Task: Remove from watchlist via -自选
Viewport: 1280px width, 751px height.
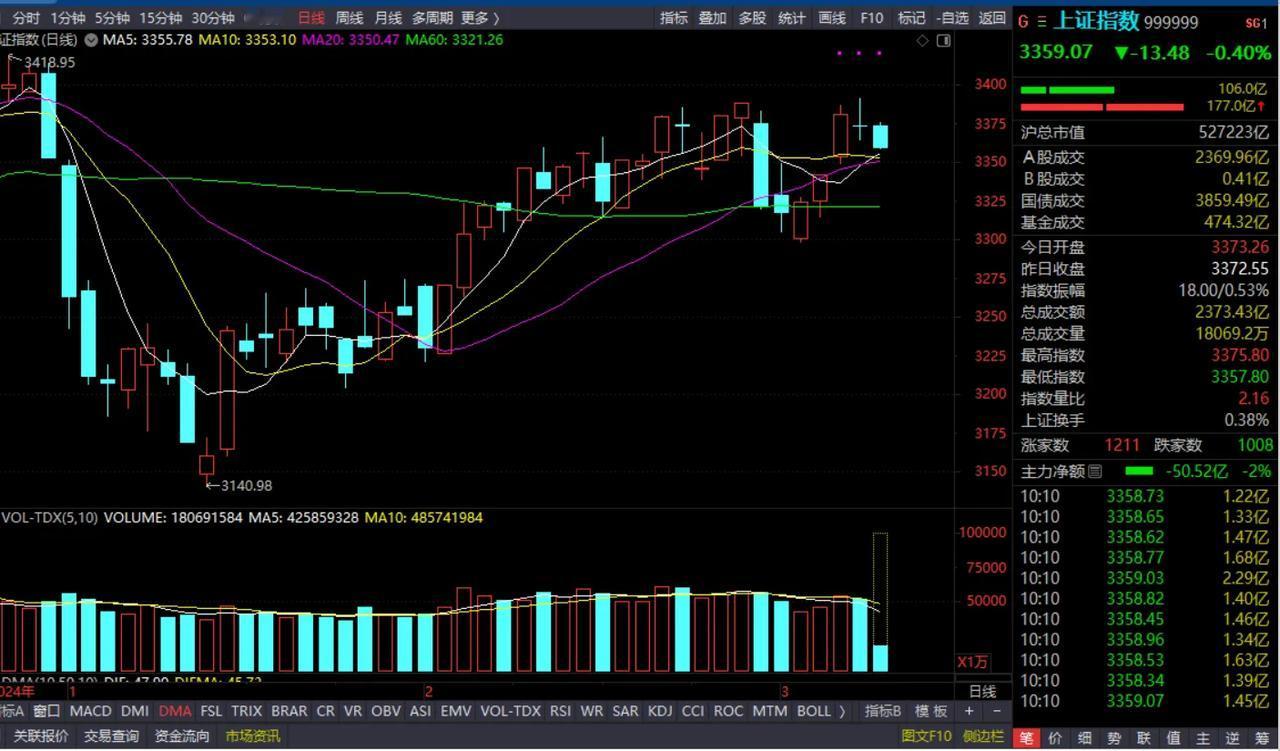Action: pos(952,18)
